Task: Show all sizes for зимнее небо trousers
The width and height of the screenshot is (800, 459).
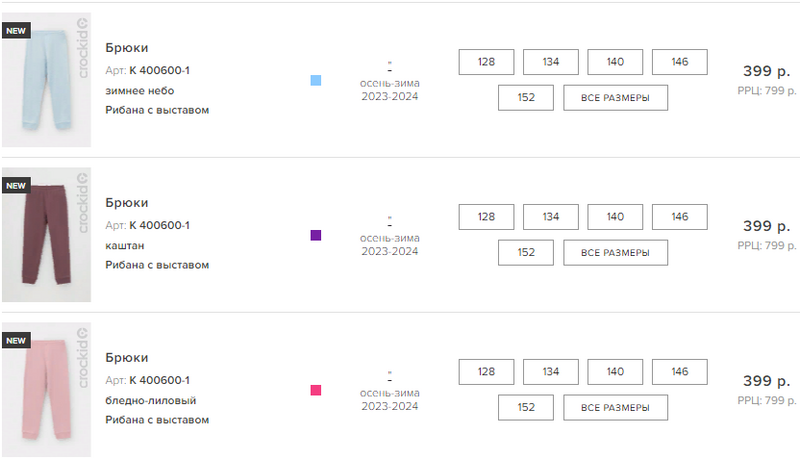Action: coord(615,98)
